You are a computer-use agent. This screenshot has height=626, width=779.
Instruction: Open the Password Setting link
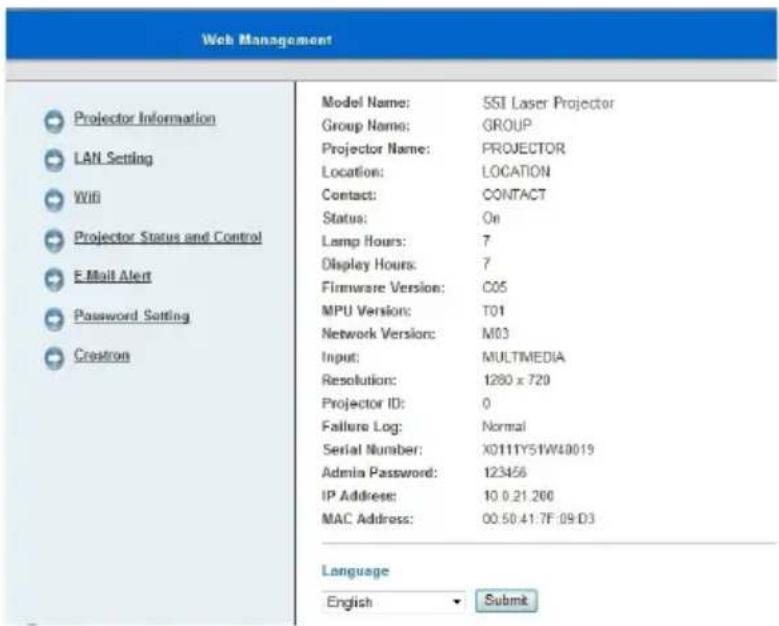[x=132, y=316]
